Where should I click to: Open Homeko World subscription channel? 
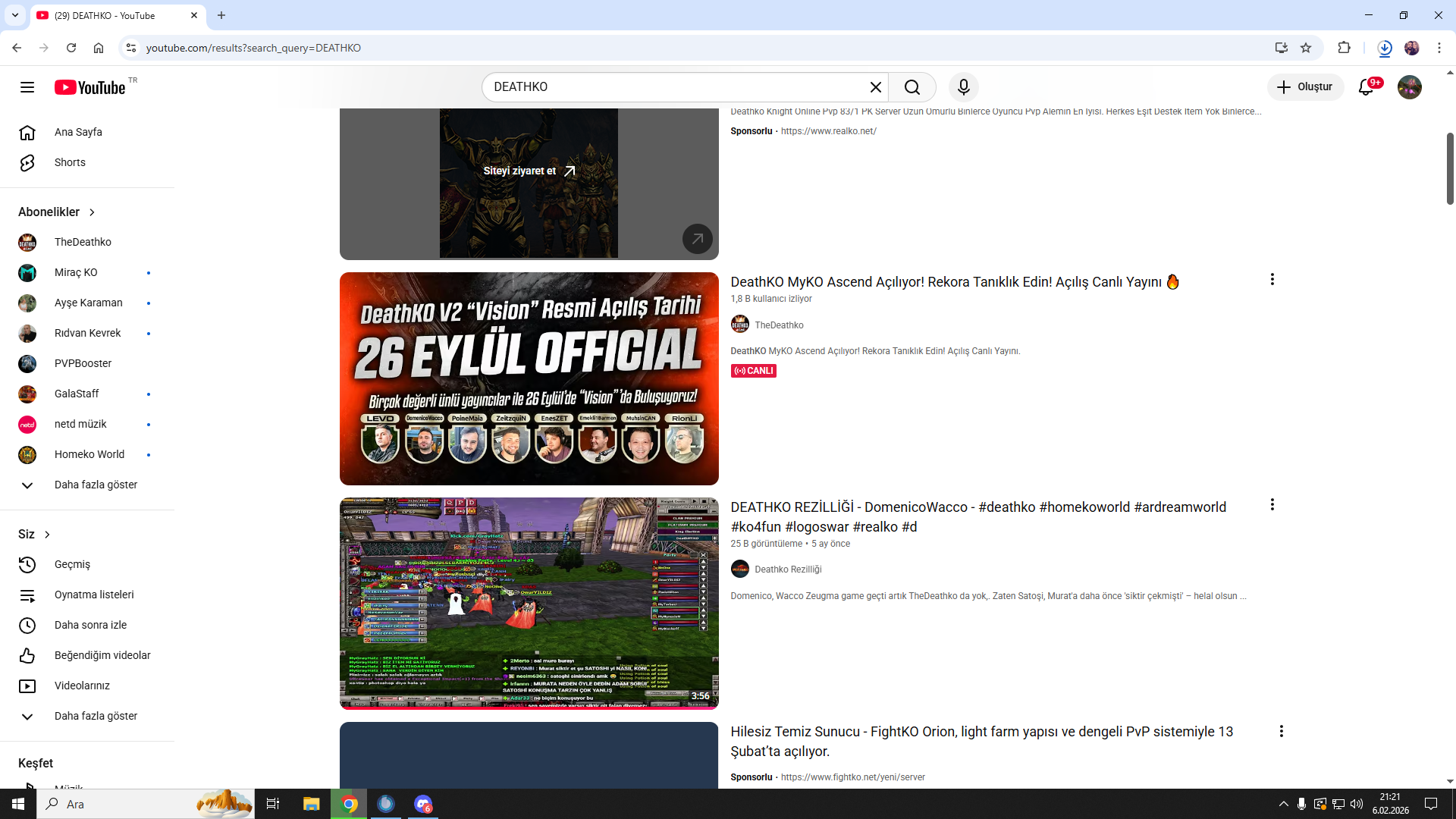point(87,454)
